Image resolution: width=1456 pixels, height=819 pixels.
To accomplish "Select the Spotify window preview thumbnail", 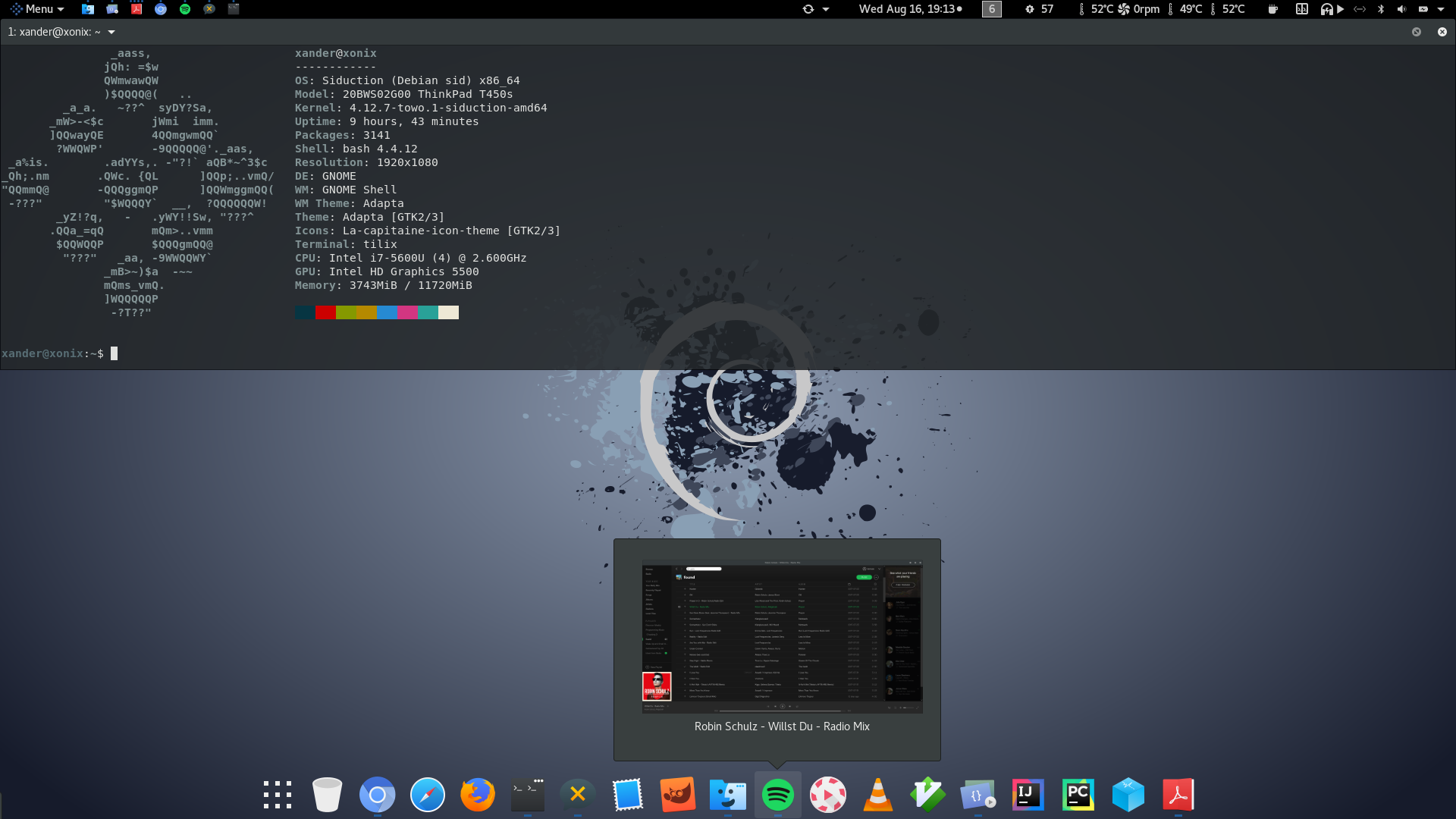I will coord(782,637).
